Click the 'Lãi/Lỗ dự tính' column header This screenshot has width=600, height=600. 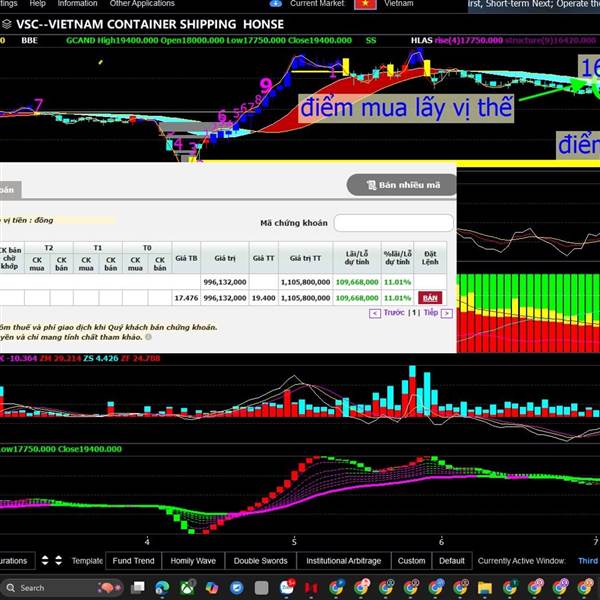click(357, 258)
